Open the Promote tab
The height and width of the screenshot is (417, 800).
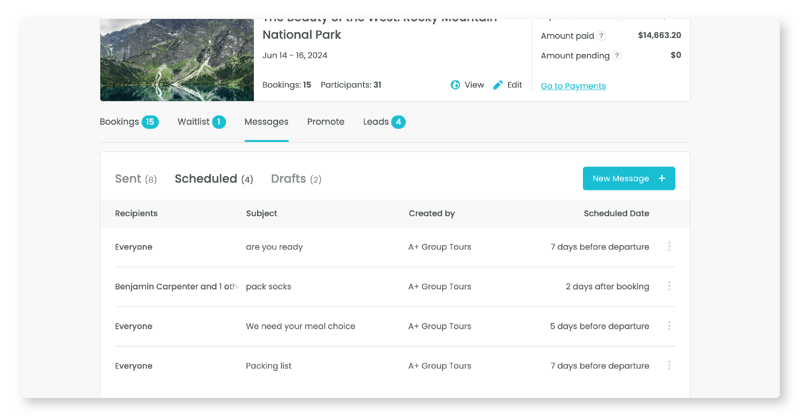coord(326,122)
